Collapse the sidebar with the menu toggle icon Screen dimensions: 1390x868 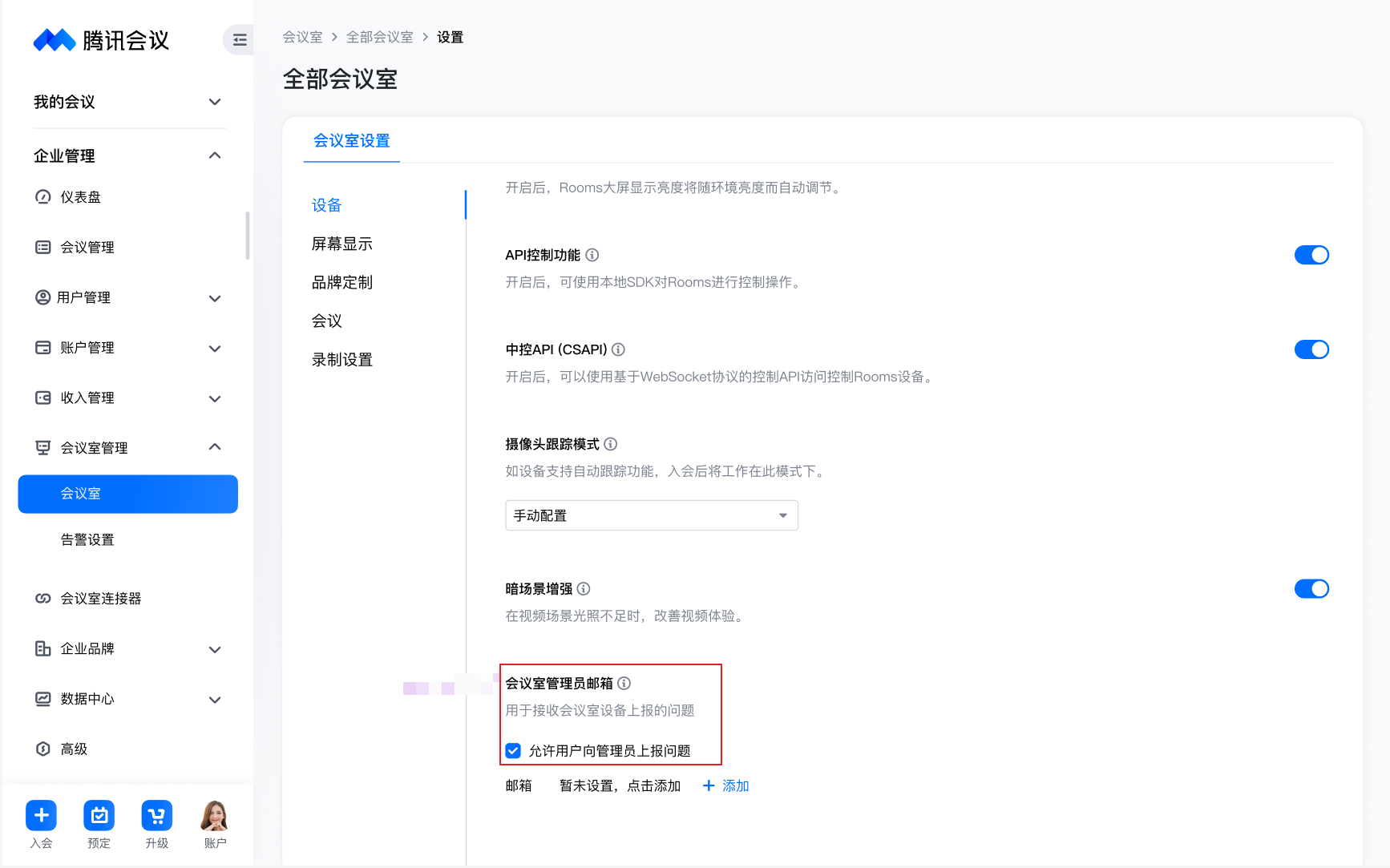click(x=239, y=39)
